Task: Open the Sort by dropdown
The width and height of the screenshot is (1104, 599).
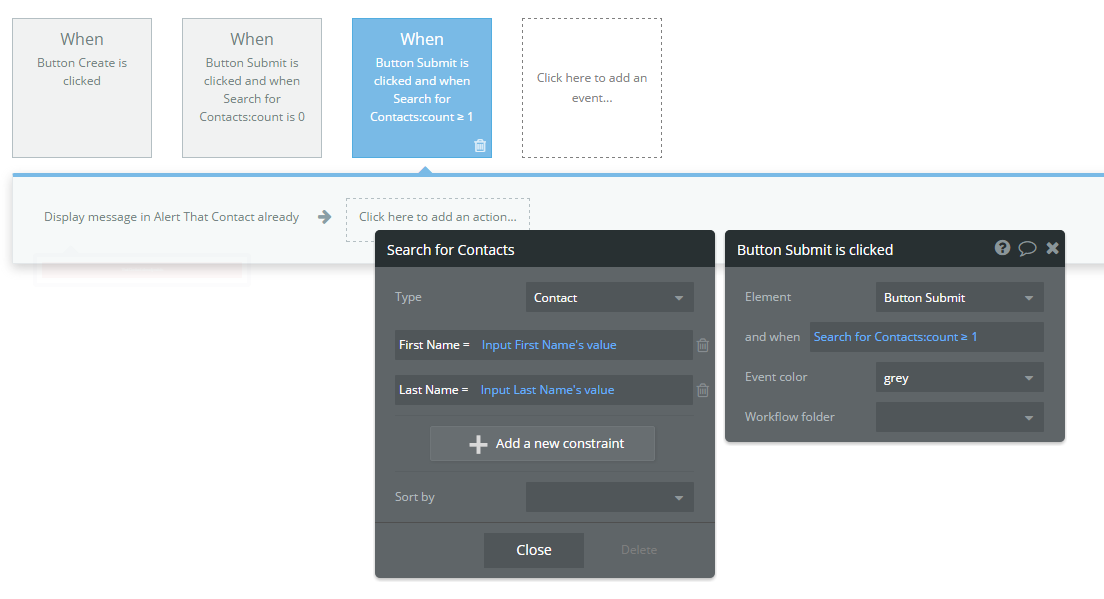Action: pos(610,497)
